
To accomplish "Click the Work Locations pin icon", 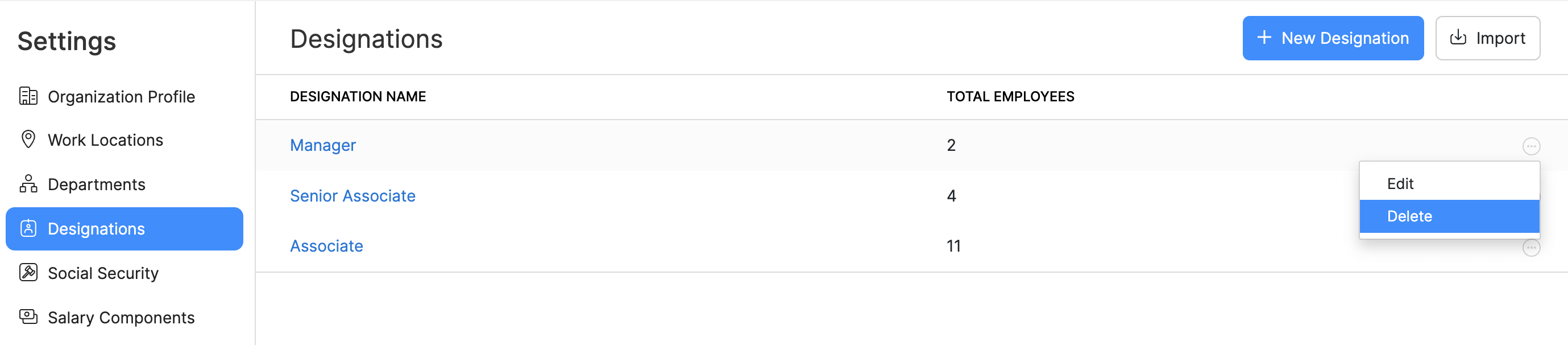I will pos(28,139).
